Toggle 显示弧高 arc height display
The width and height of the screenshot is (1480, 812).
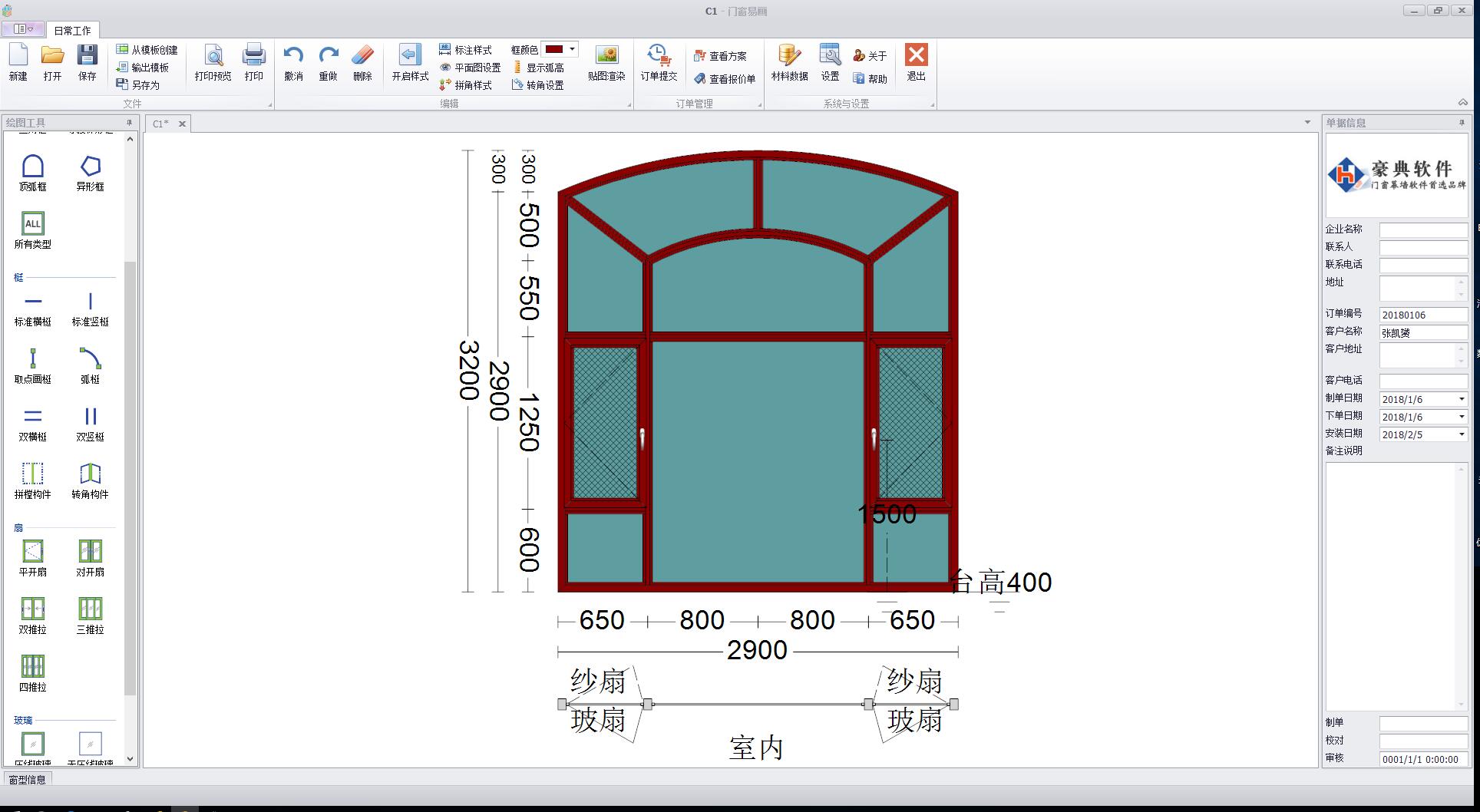(x=538, y=68)
